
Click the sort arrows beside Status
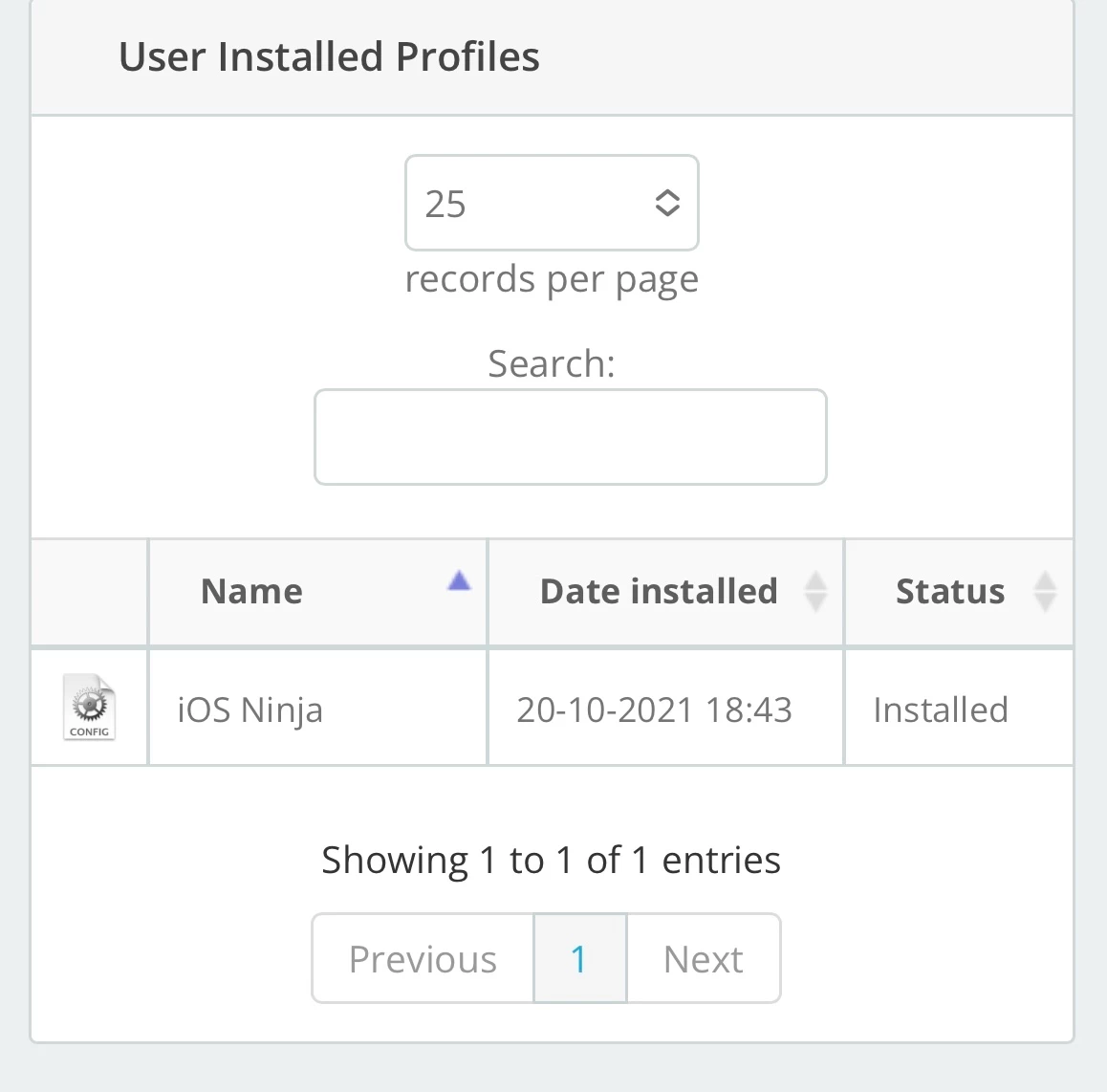(1045, 591)
